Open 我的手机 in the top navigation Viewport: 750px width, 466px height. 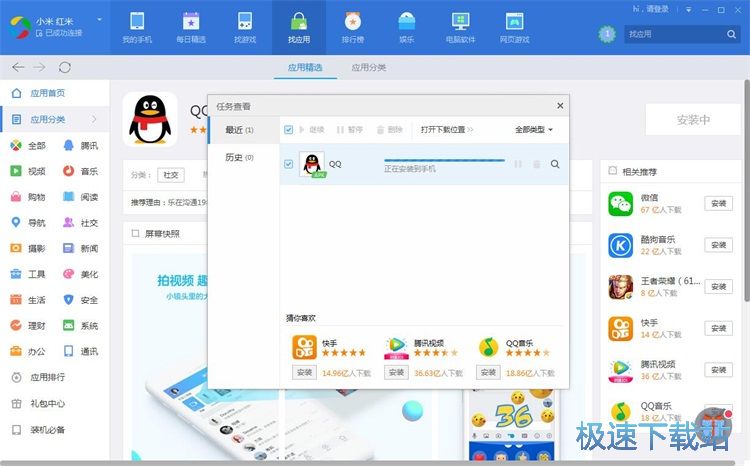point(137,28)
